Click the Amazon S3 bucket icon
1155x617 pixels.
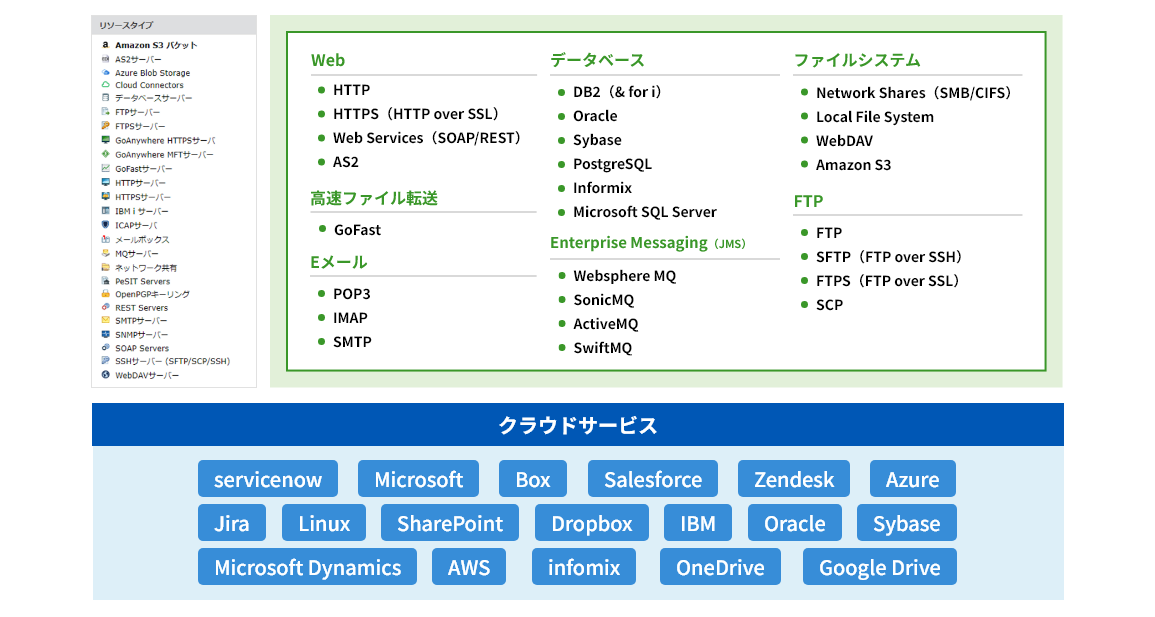(x=105, y=45)
